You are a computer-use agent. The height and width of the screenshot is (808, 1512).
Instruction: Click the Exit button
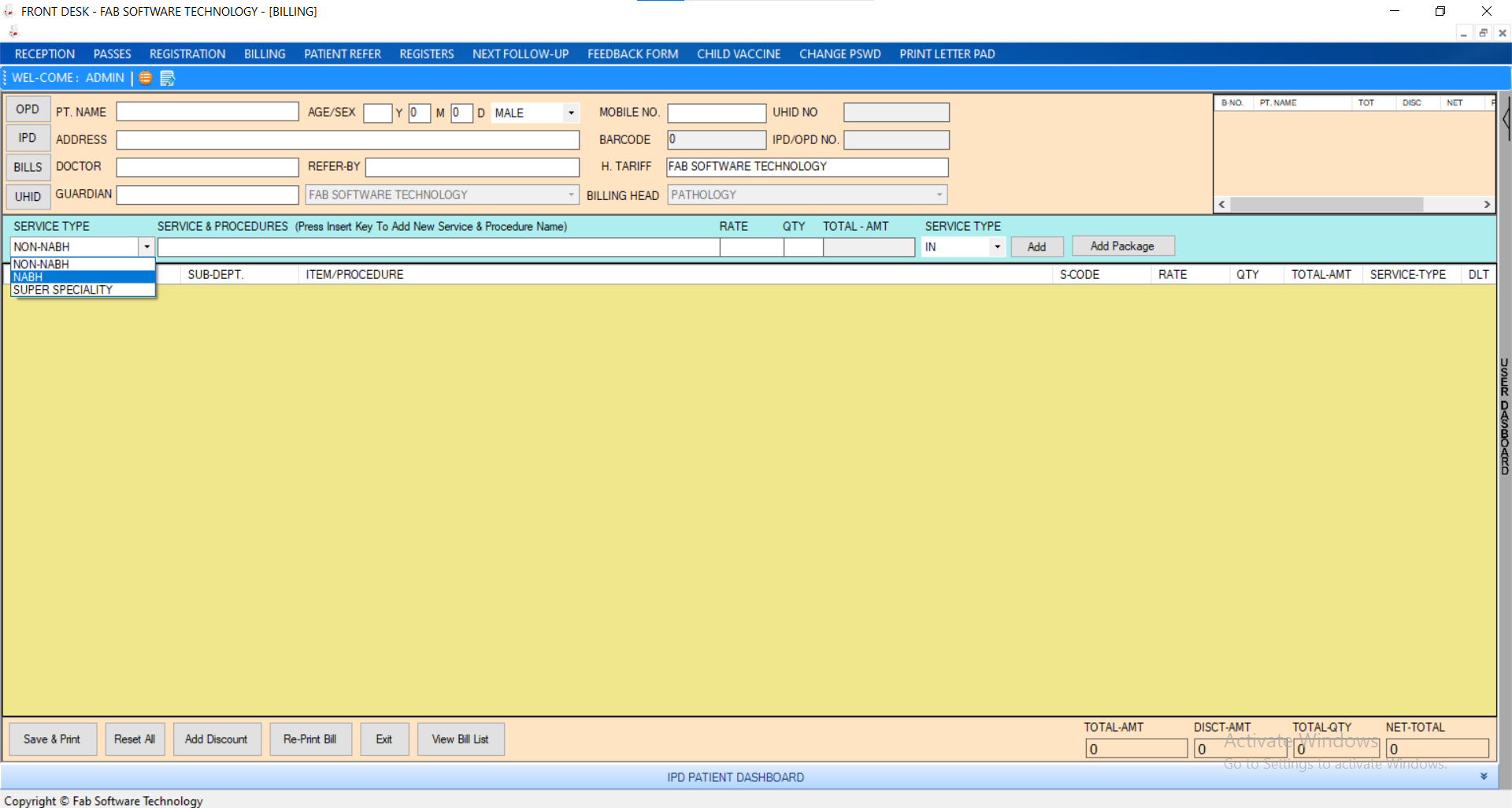[x=384, y=739]
